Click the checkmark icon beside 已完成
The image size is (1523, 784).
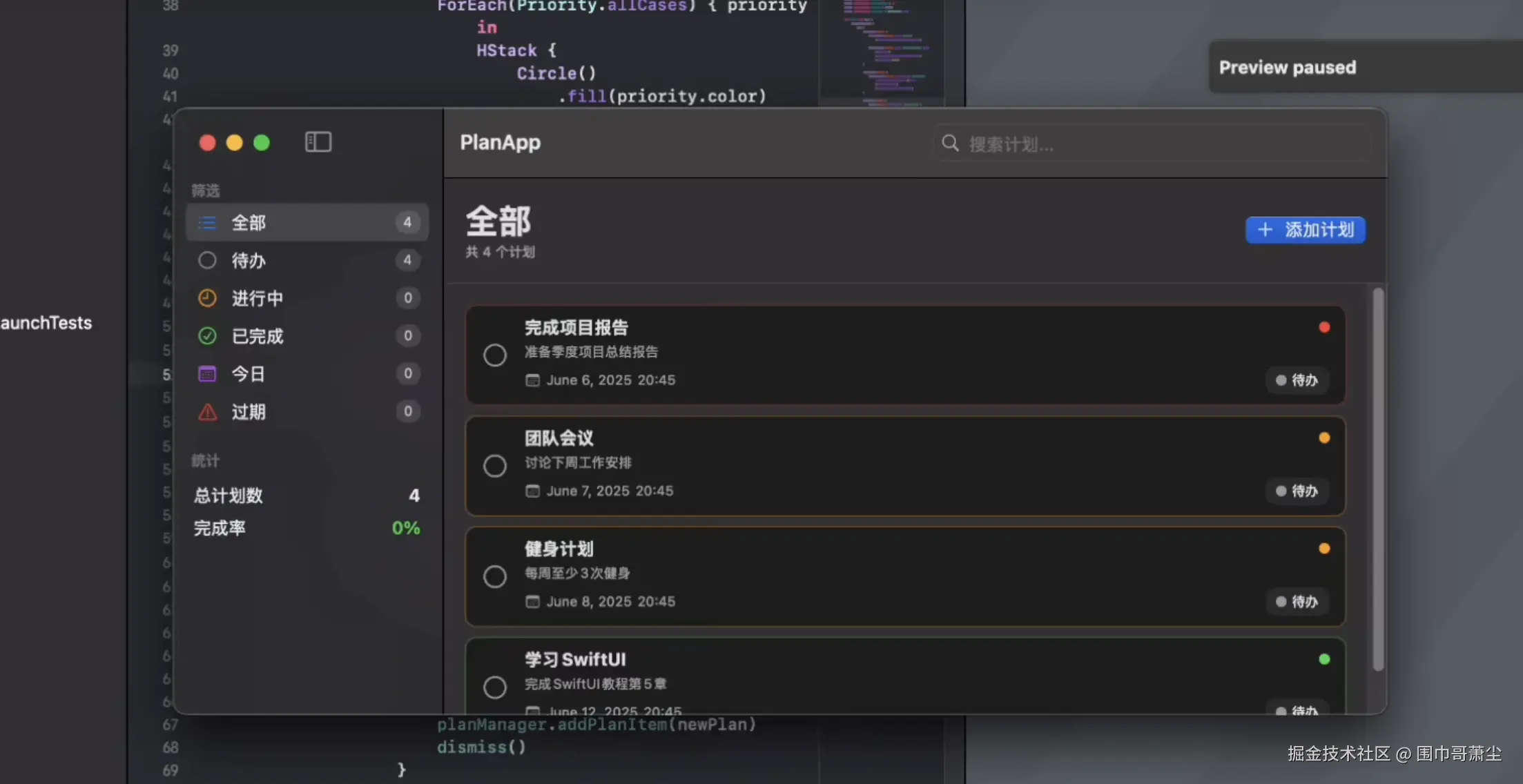click(207, 336)
